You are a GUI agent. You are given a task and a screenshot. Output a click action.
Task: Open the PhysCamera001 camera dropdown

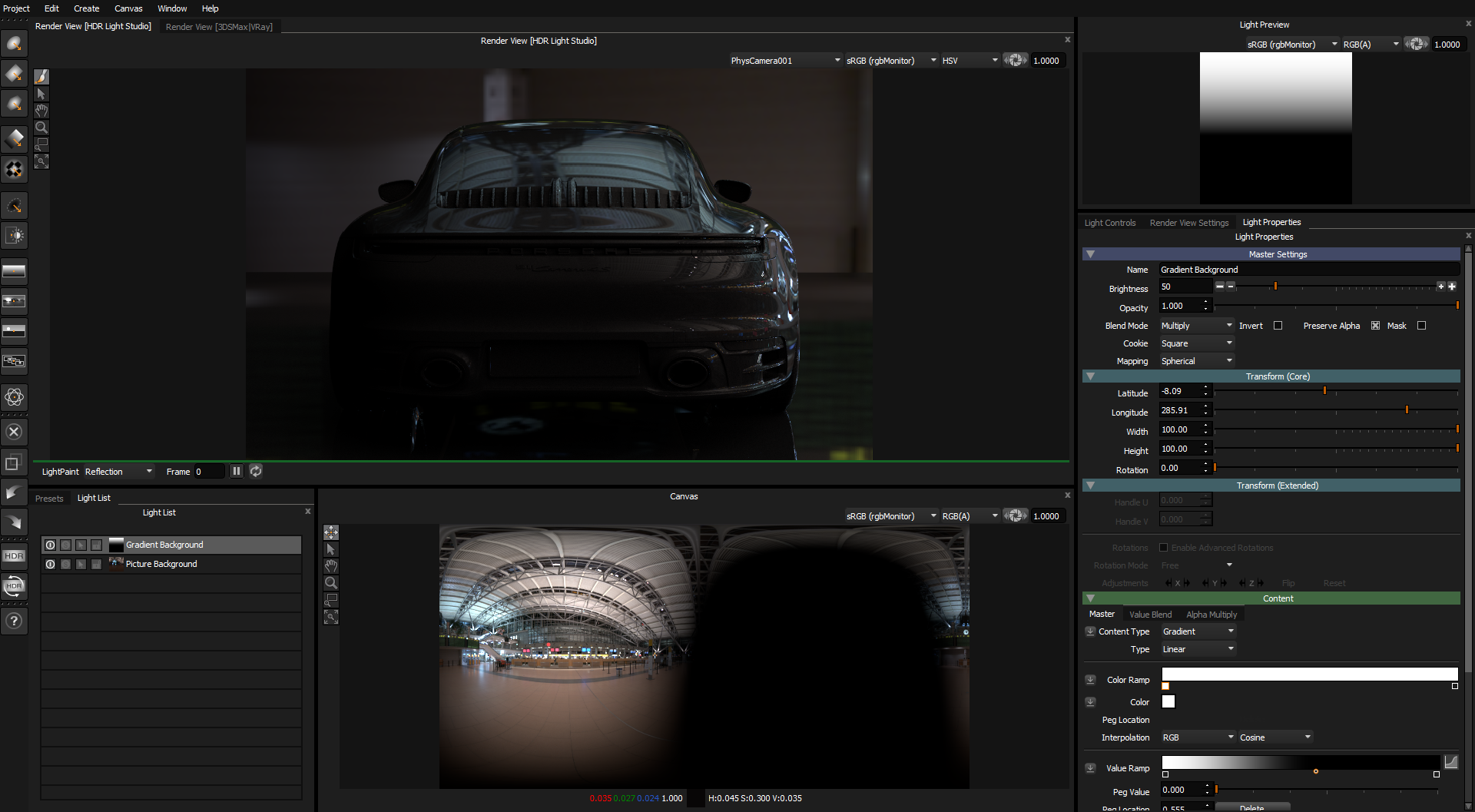785,60
